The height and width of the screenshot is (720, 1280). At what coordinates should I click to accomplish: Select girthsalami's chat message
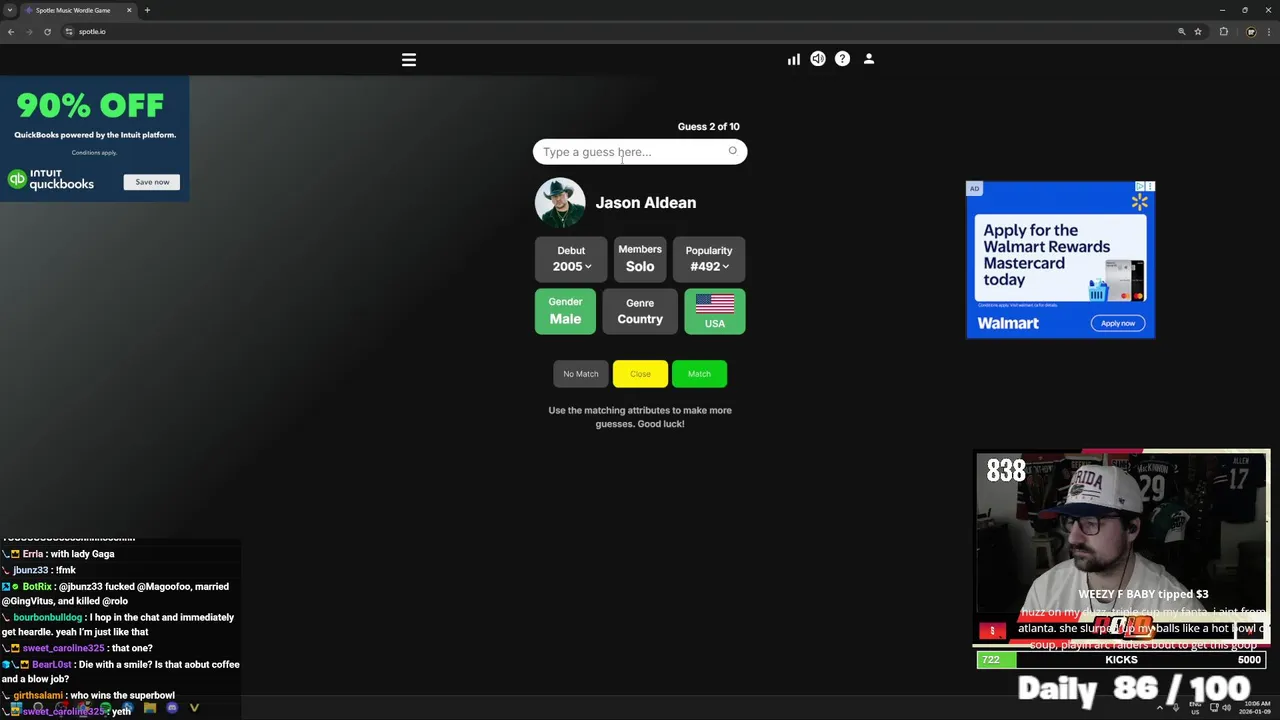(x=93, y=695)
